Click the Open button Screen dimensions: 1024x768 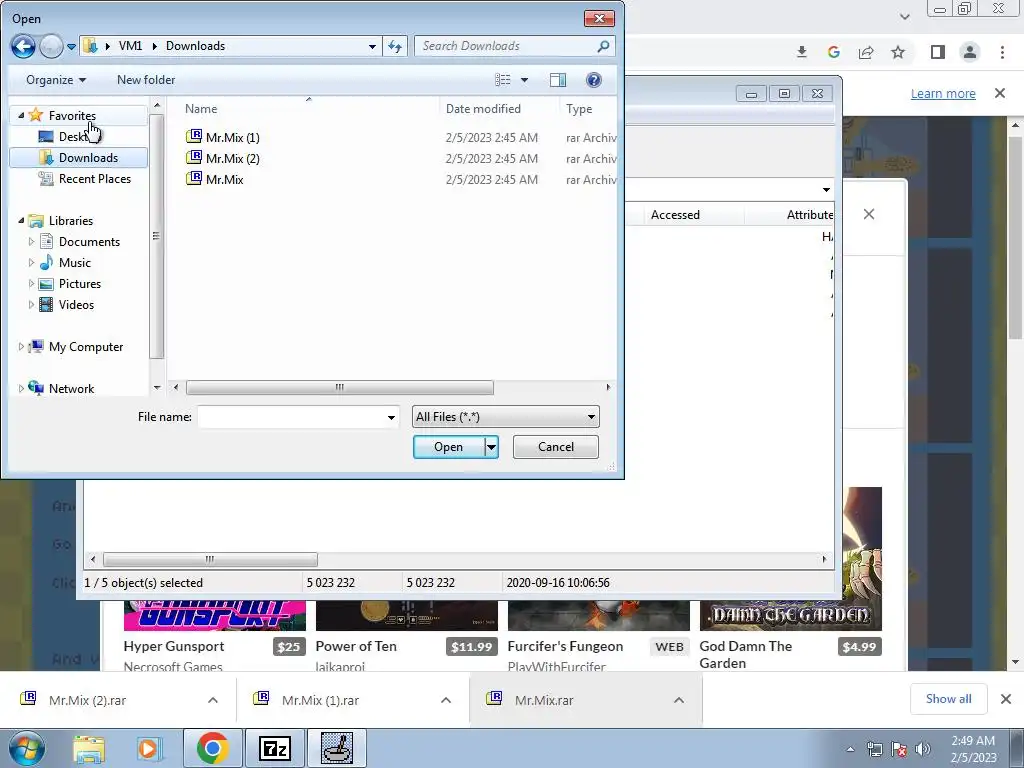449,447
